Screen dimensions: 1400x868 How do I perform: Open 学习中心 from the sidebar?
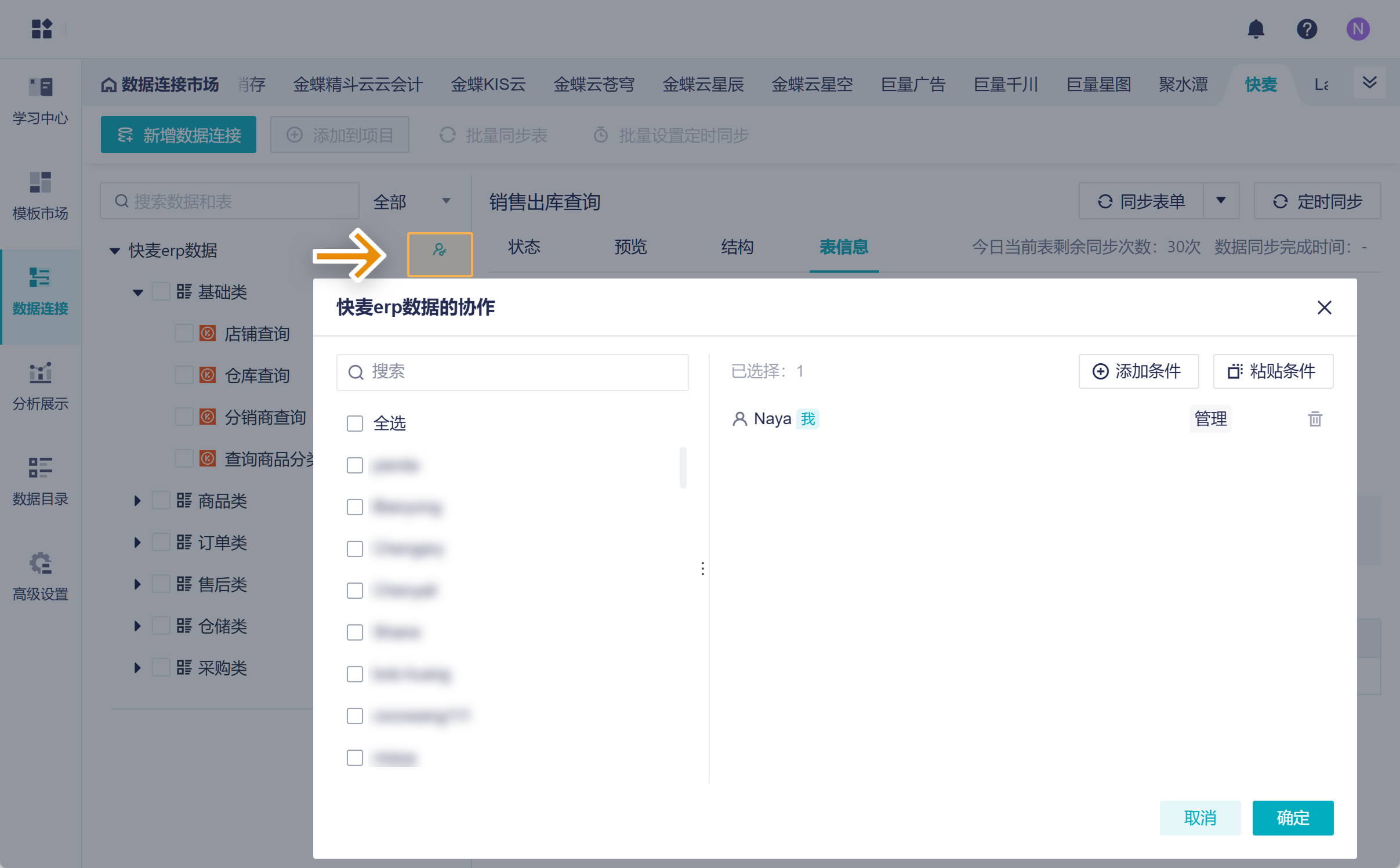40,102
